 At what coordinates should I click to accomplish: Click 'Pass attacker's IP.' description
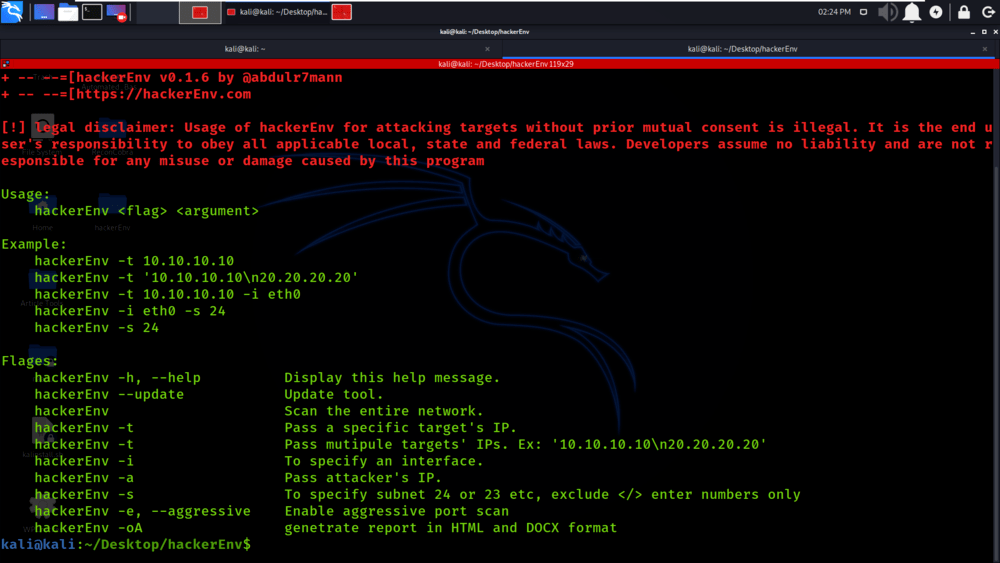(363, 478)
